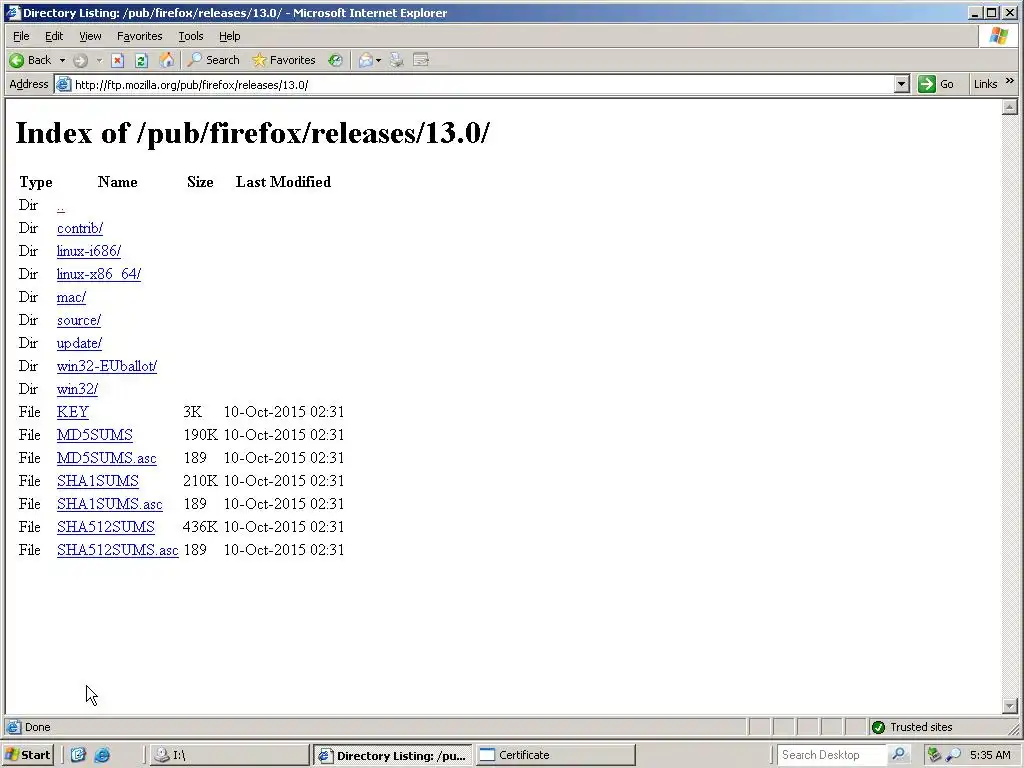Open the source/ directory link
Viewport: 1024px width, 768px height.
(x=79, y=321)
